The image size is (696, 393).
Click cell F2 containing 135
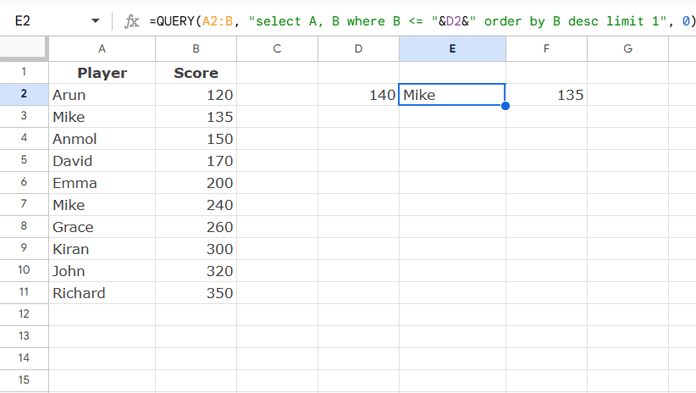[x=546, y=95]
